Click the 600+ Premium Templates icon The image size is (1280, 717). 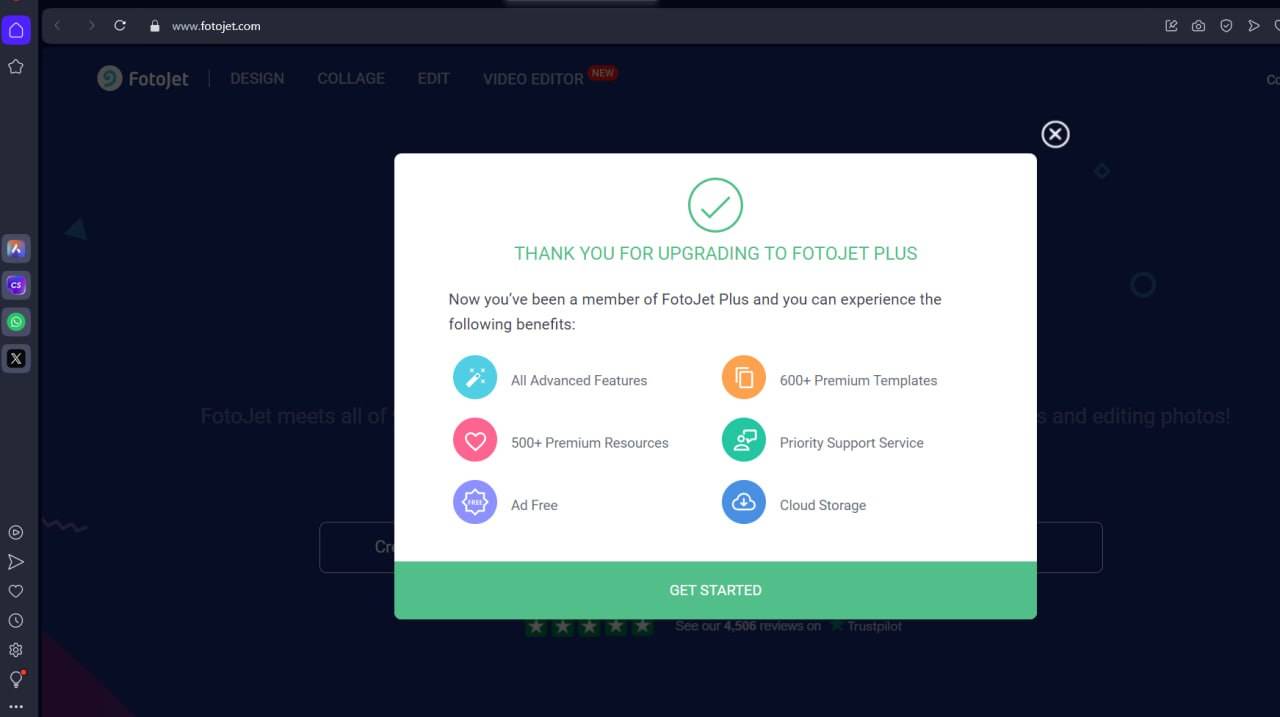pos(744,378)
